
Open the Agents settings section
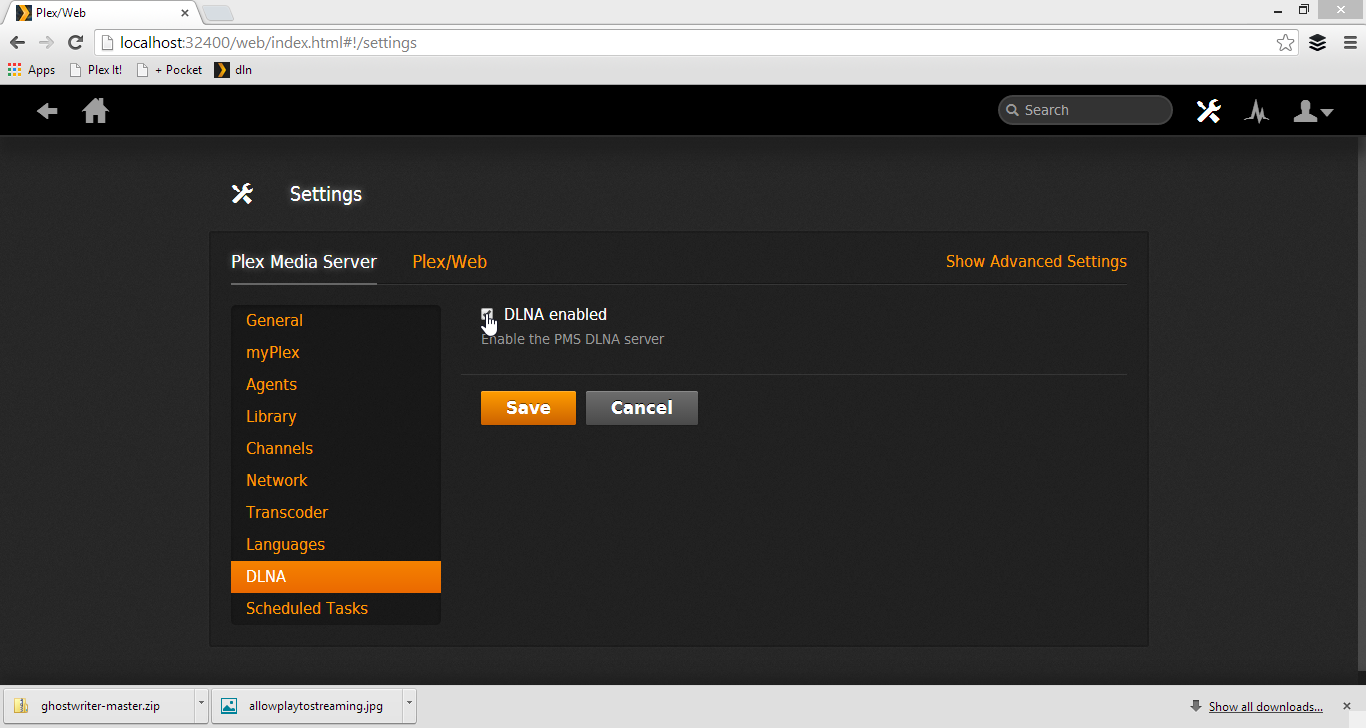[x=336, y=385]
